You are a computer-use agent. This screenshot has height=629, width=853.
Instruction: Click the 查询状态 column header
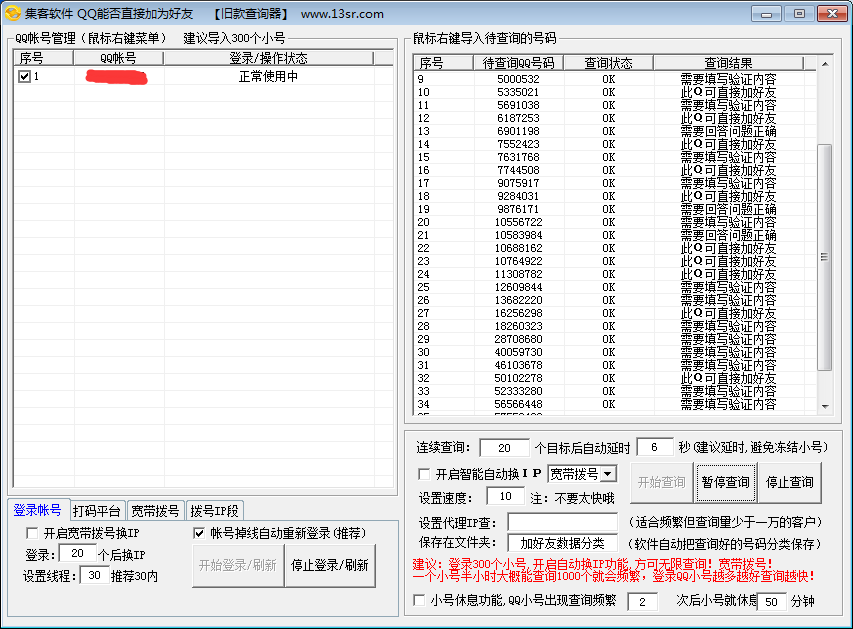[608, 63]
